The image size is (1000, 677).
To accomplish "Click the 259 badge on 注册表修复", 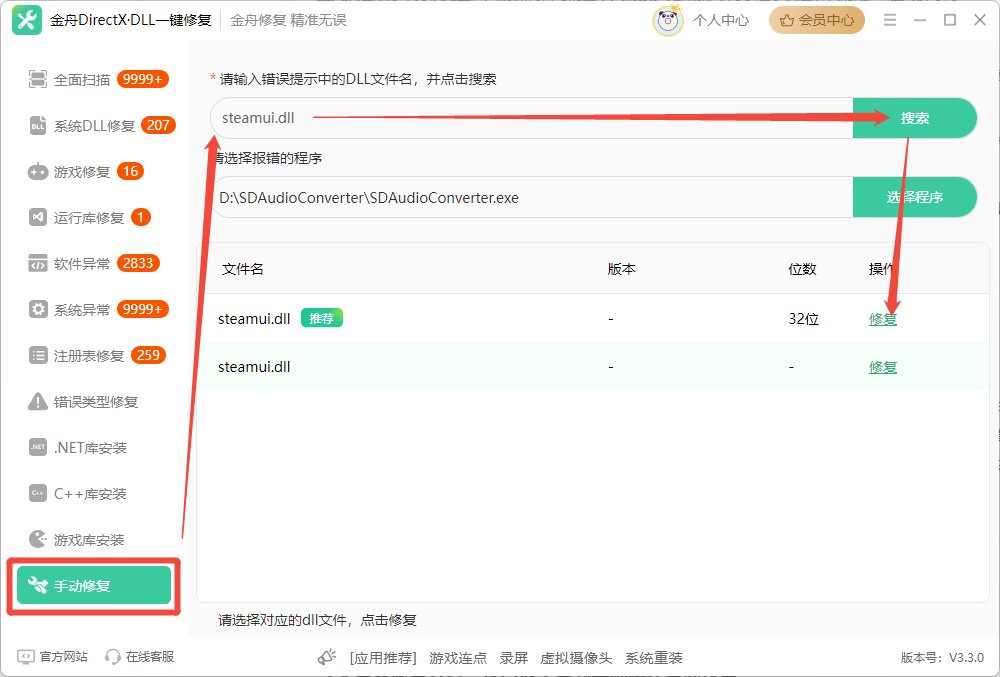I will pos(148,355).
